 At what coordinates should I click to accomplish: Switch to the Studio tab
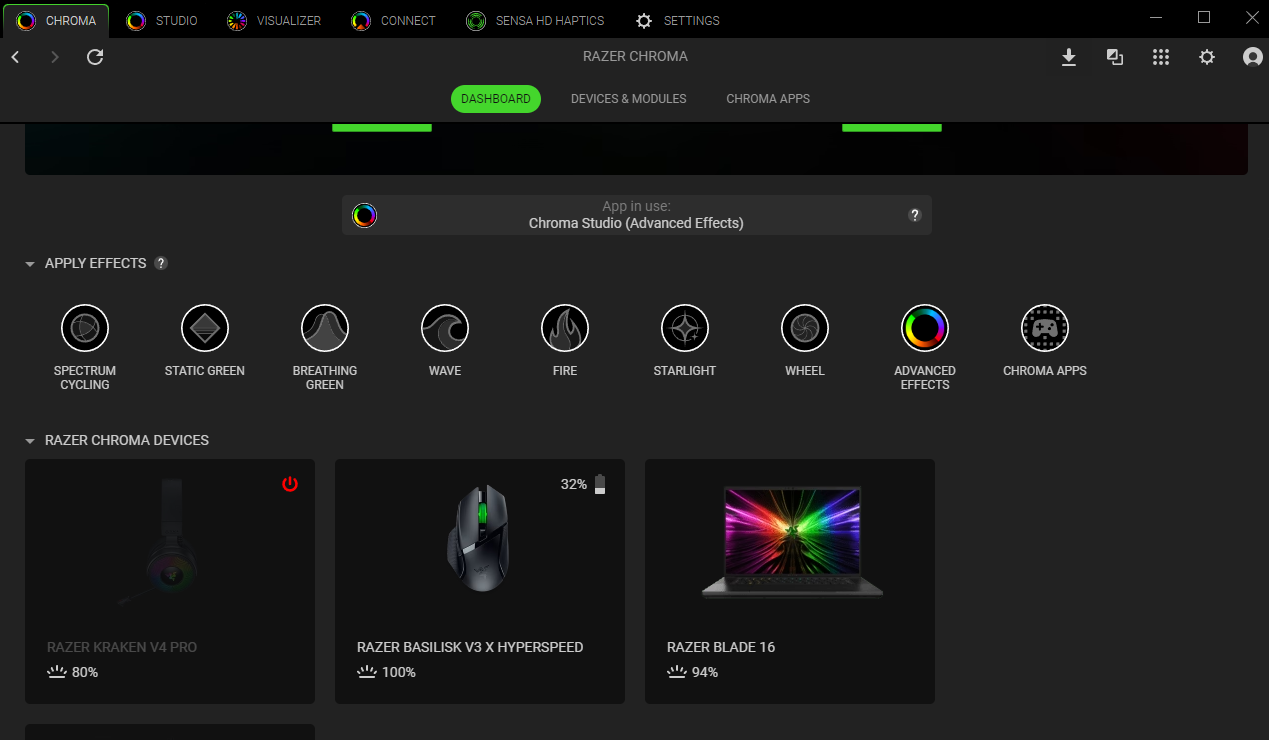click(x=162, y=20)
